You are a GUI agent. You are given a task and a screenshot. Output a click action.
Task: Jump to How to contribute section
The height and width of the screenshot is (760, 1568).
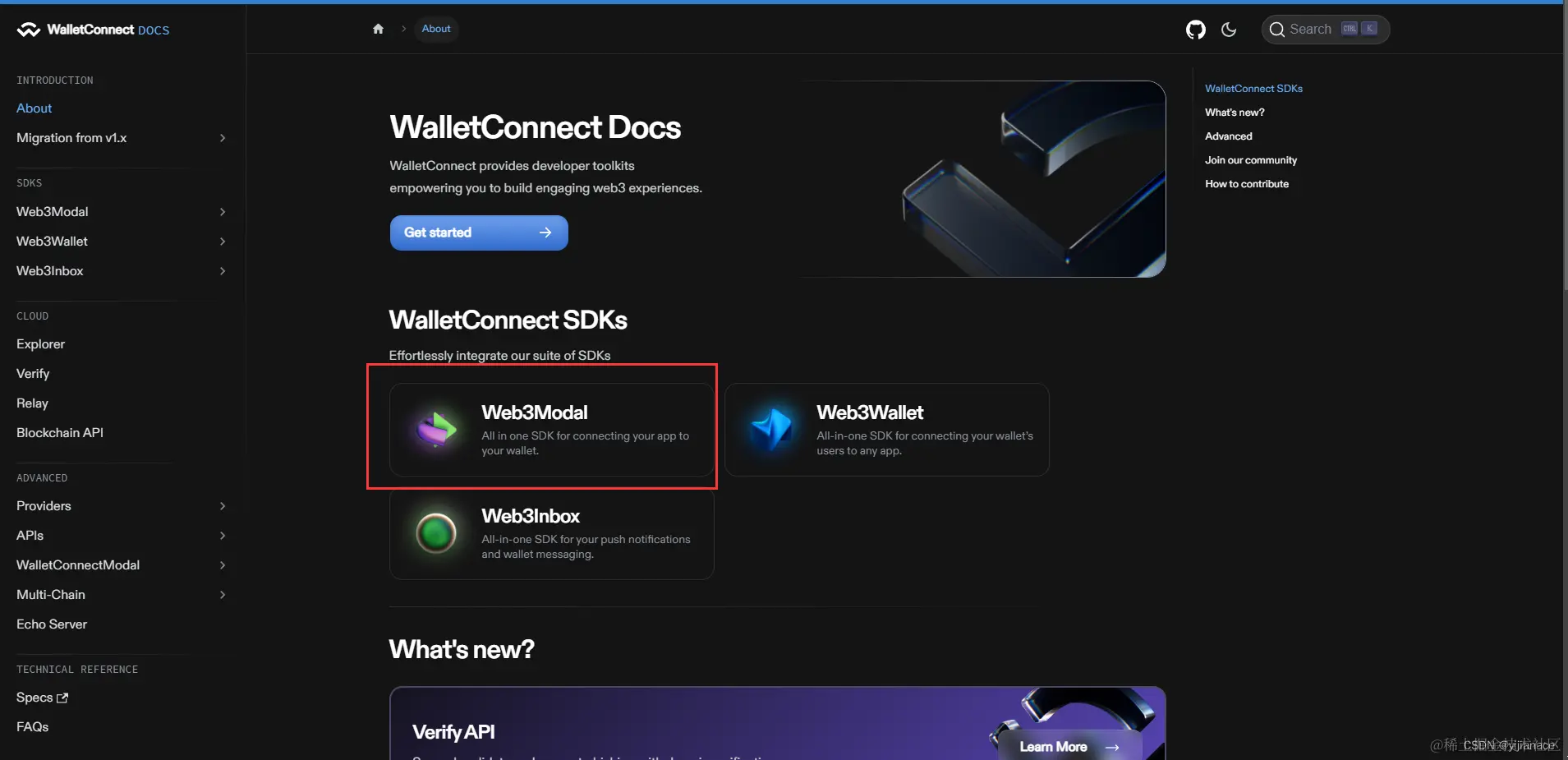point(1247,184)
